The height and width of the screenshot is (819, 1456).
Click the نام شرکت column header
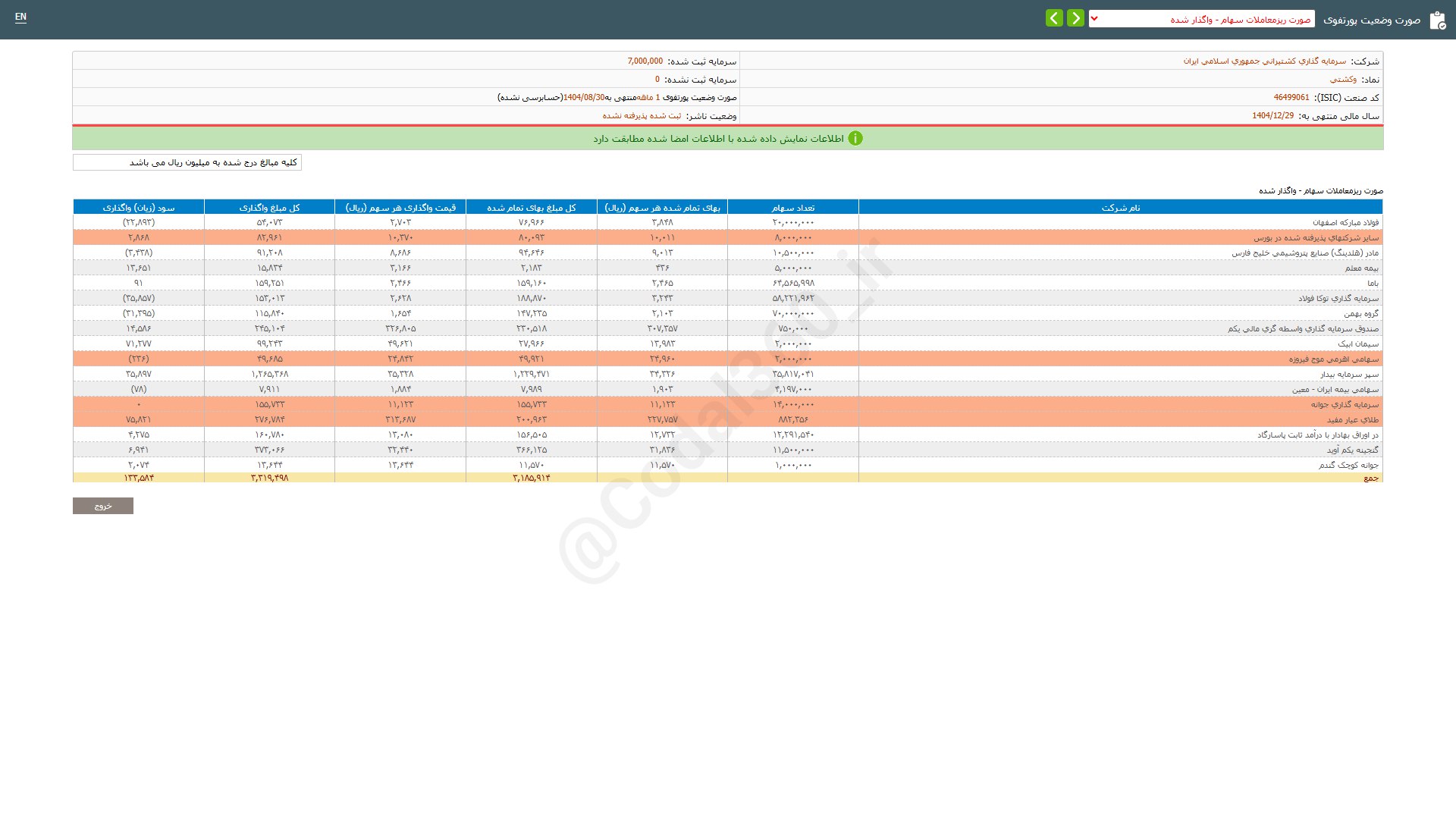(1120, 208)
